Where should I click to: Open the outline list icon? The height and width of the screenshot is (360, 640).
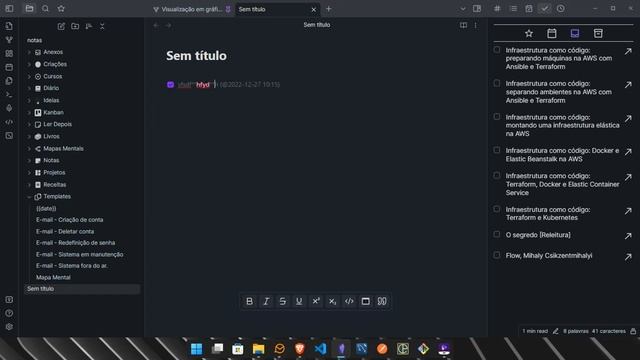pos(513,9)
